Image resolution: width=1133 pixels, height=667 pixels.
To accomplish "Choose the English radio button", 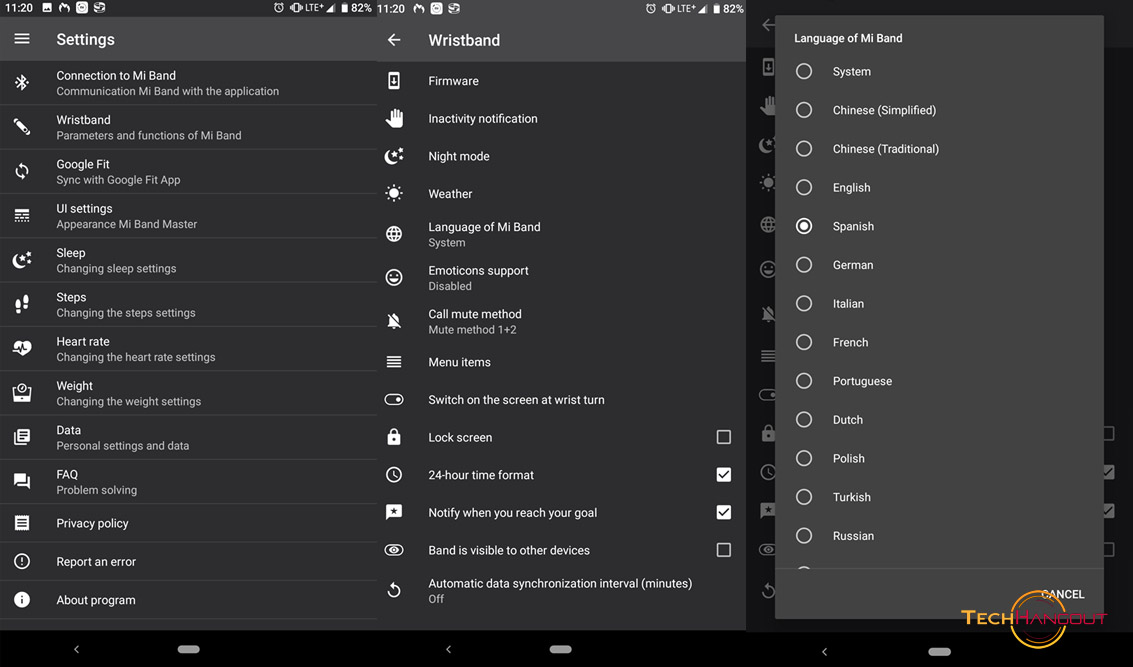I will click(804, 187).
